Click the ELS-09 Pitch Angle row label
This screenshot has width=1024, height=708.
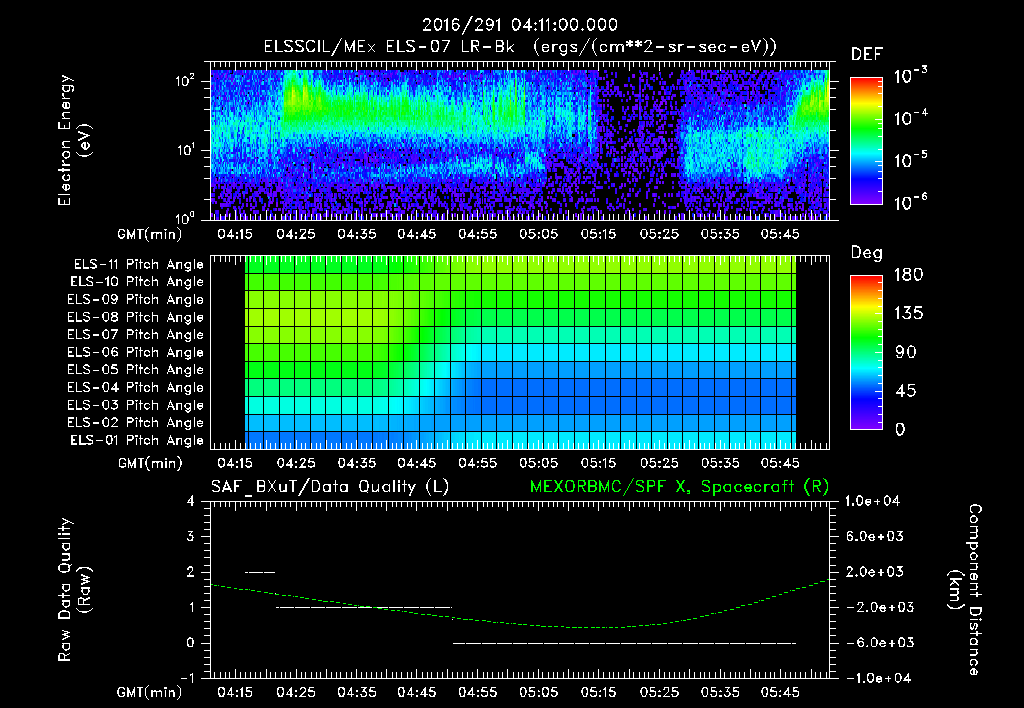point(135,300)
